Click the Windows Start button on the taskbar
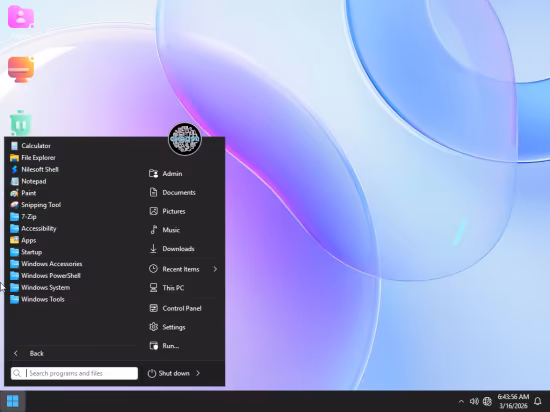 click(x=13, y=401)
